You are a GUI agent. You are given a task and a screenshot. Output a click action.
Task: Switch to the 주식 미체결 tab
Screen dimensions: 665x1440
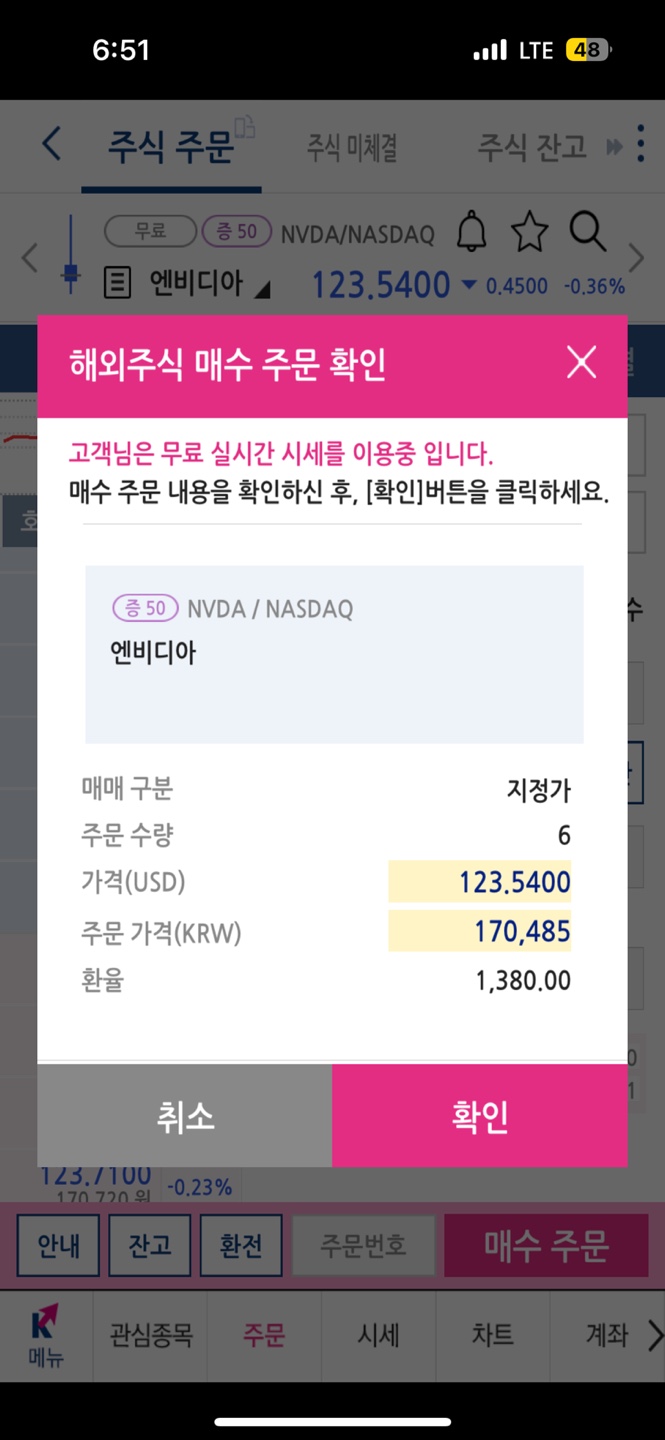[352, 148]
